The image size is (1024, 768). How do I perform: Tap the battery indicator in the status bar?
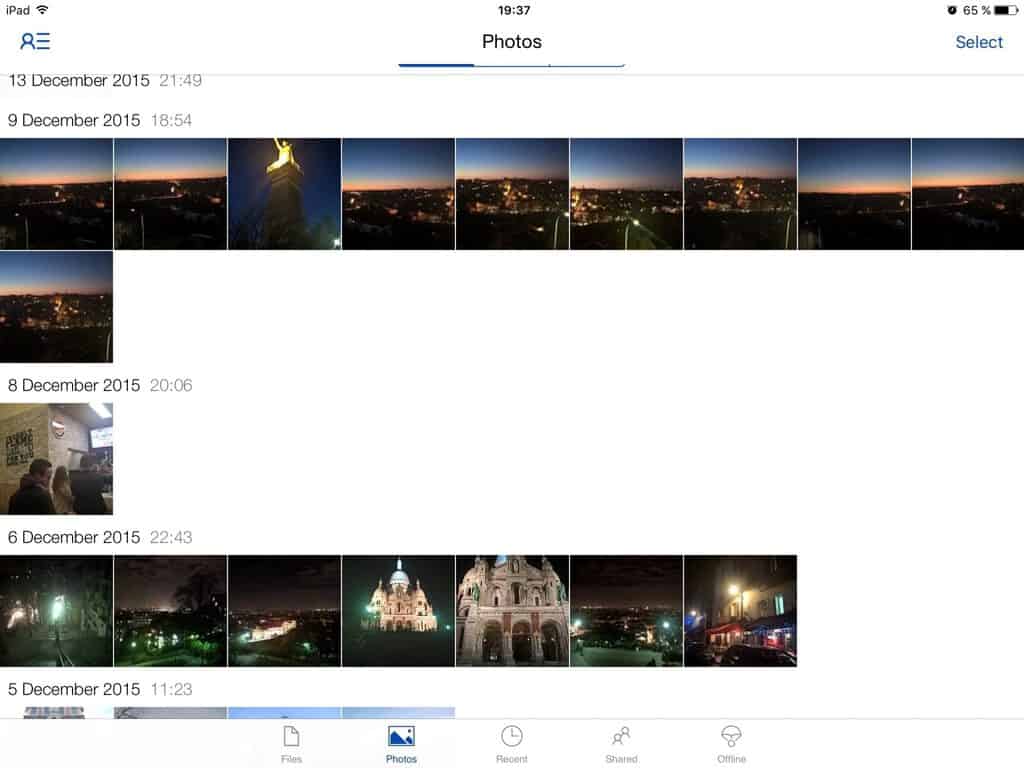[1006, 10]
